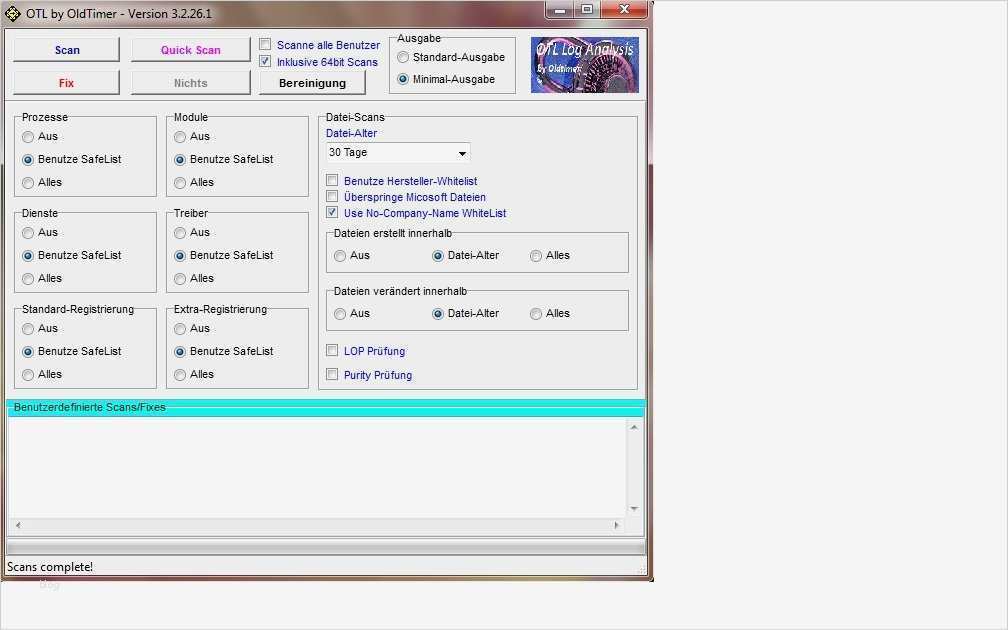The width and height of the screenshot is (1008, 630).
Task: Click the Quick Scan button
Action: tap(190, 48)
